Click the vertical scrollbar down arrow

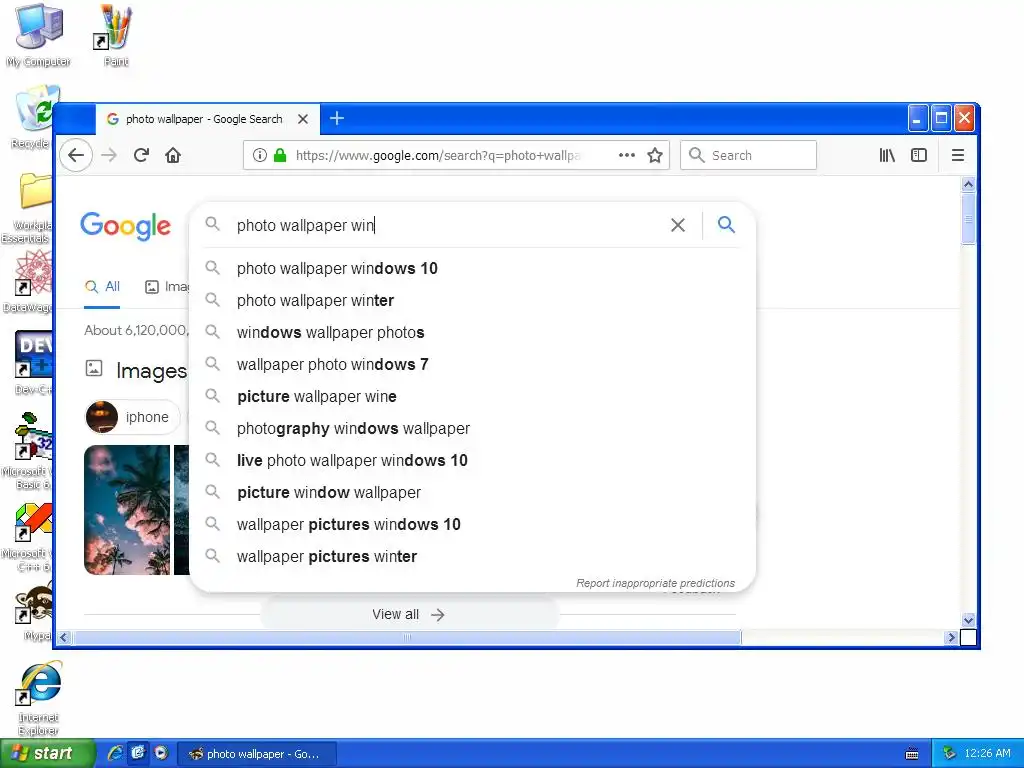[968, 620]
